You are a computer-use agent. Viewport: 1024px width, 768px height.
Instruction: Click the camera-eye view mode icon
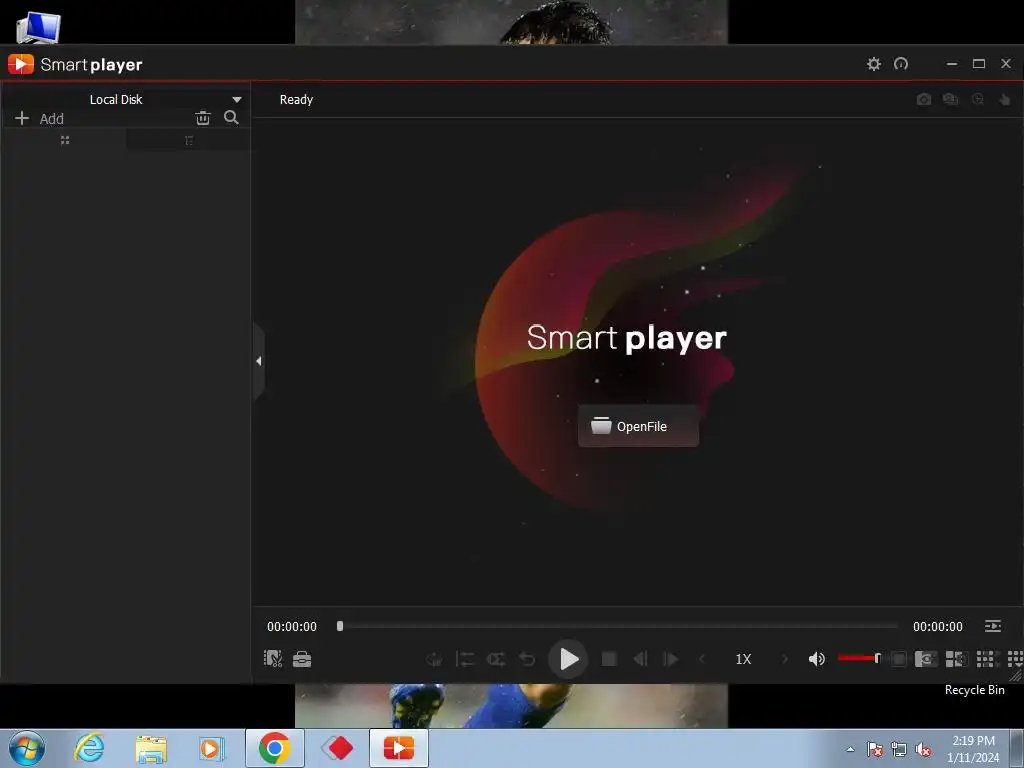point(925,659)
